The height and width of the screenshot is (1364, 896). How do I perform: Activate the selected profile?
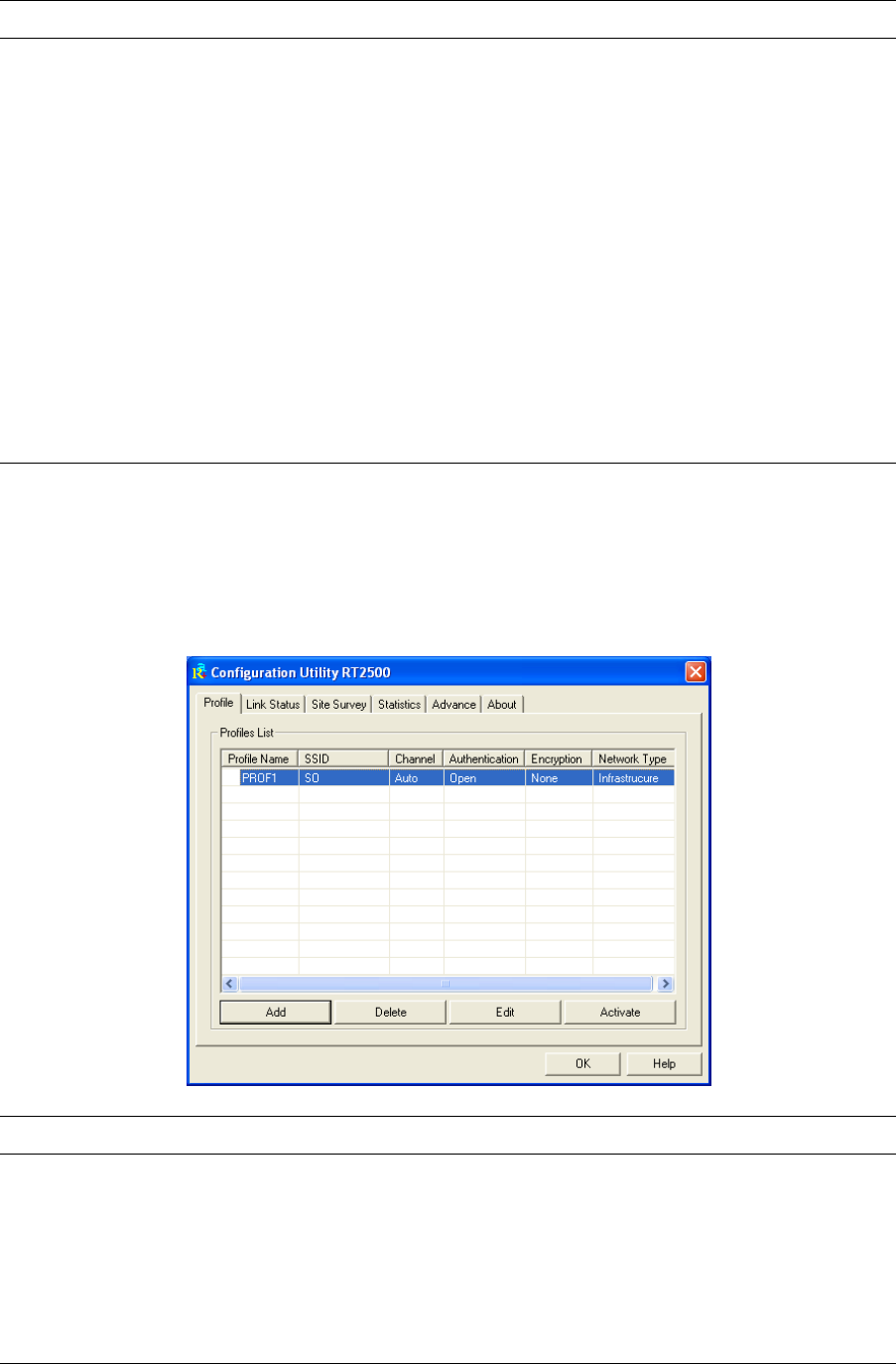coord(620,1012)
